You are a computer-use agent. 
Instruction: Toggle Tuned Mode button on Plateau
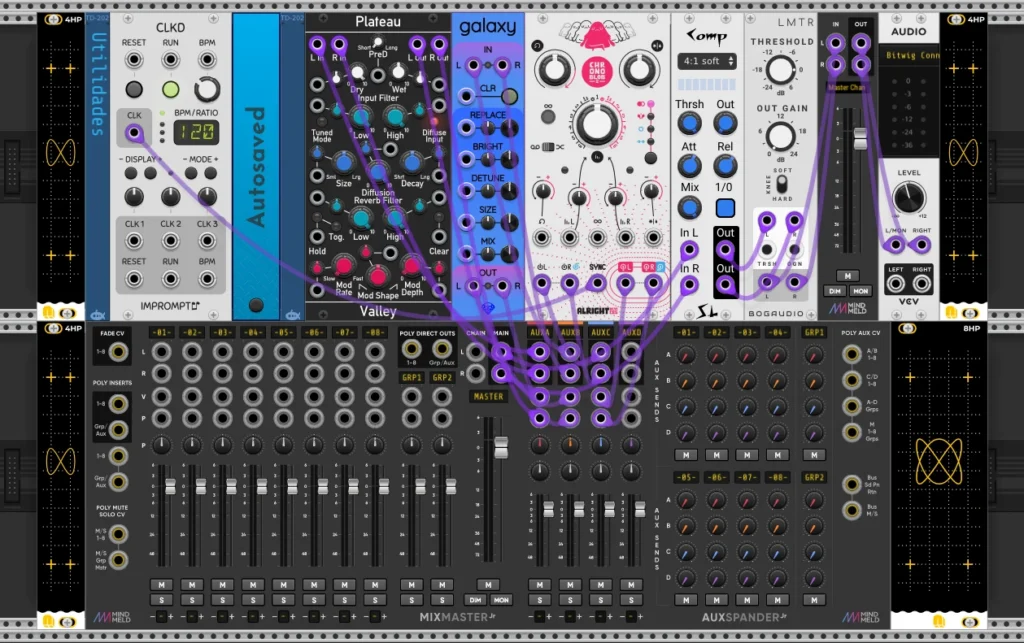coord(321,122)
